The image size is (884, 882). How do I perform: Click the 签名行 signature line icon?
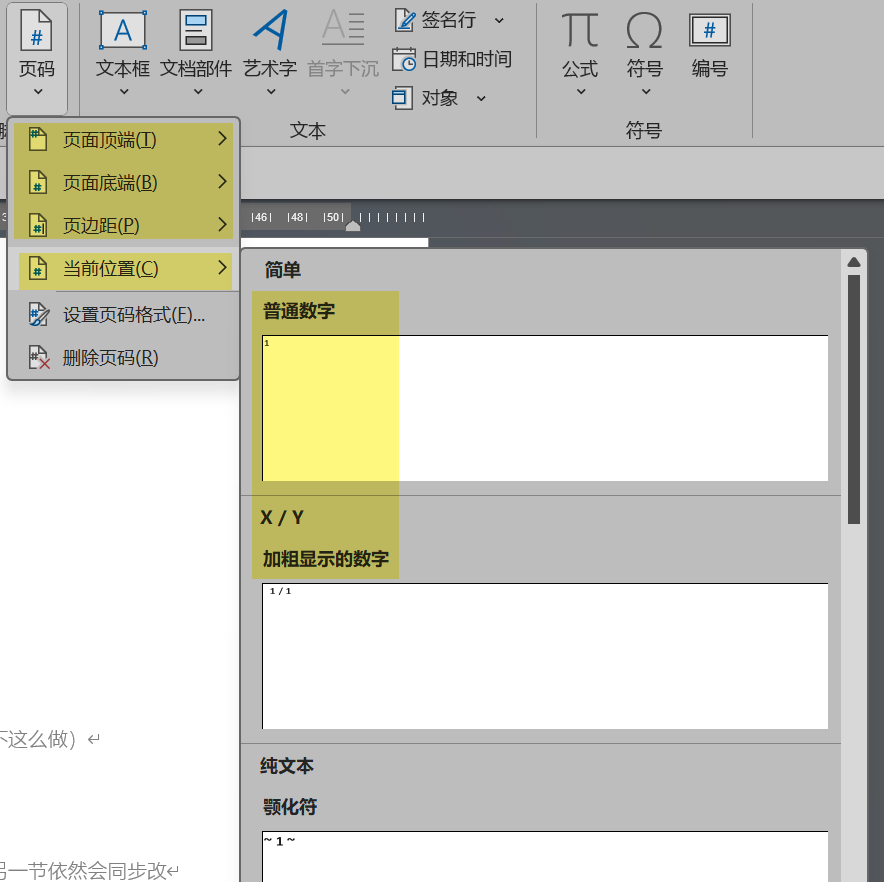[404, 20]
